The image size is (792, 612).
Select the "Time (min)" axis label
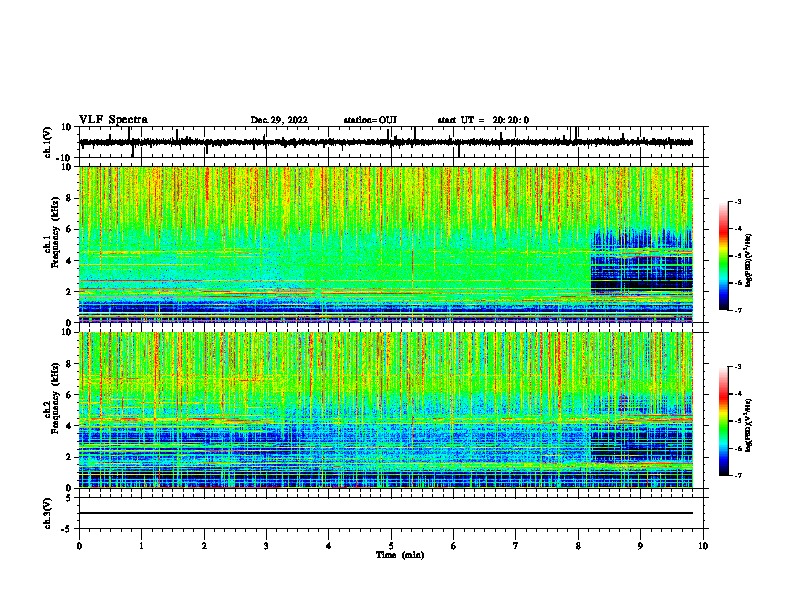point(400,555)
